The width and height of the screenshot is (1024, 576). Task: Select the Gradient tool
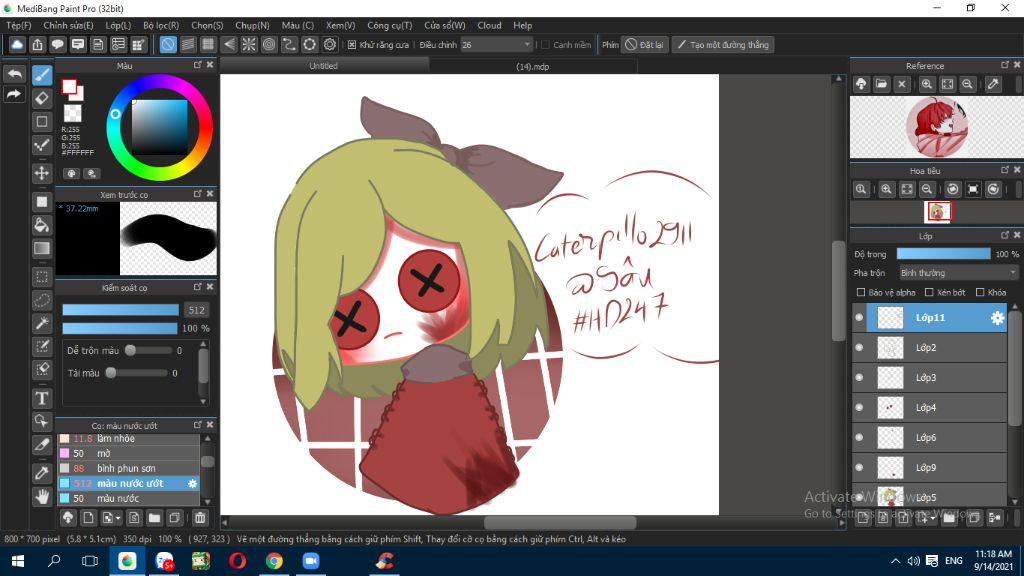(x=42, y=248)
